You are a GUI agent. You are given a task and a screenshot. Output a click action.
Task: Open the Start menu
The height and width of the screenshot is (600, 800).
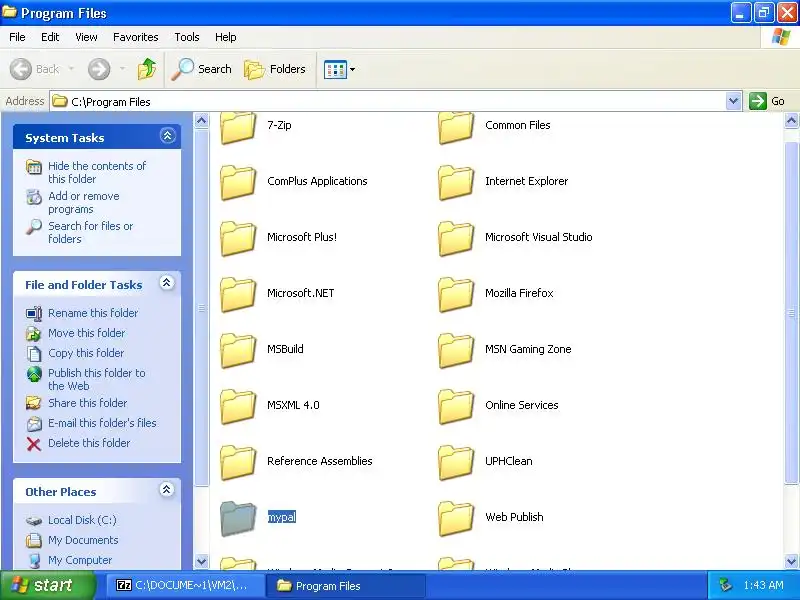48,585
